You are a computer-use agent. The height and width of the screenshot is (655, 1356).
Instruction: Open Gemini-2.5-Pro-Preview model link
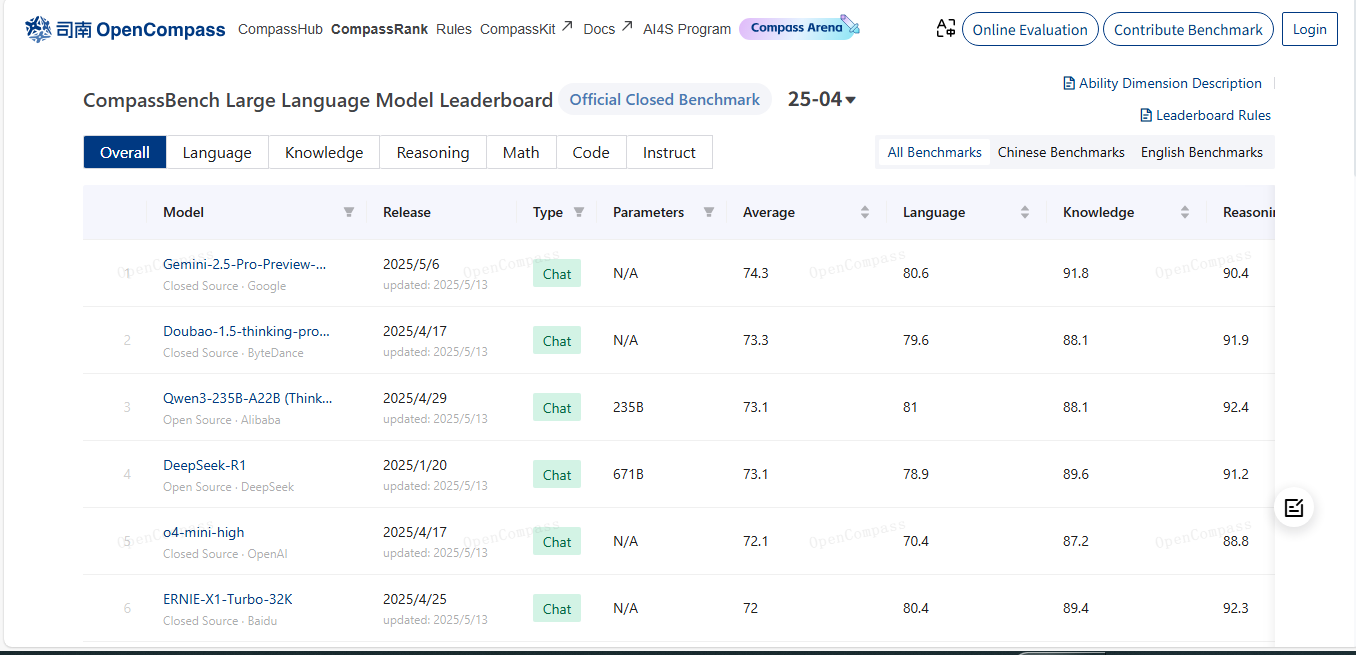[x=245, y=264]
